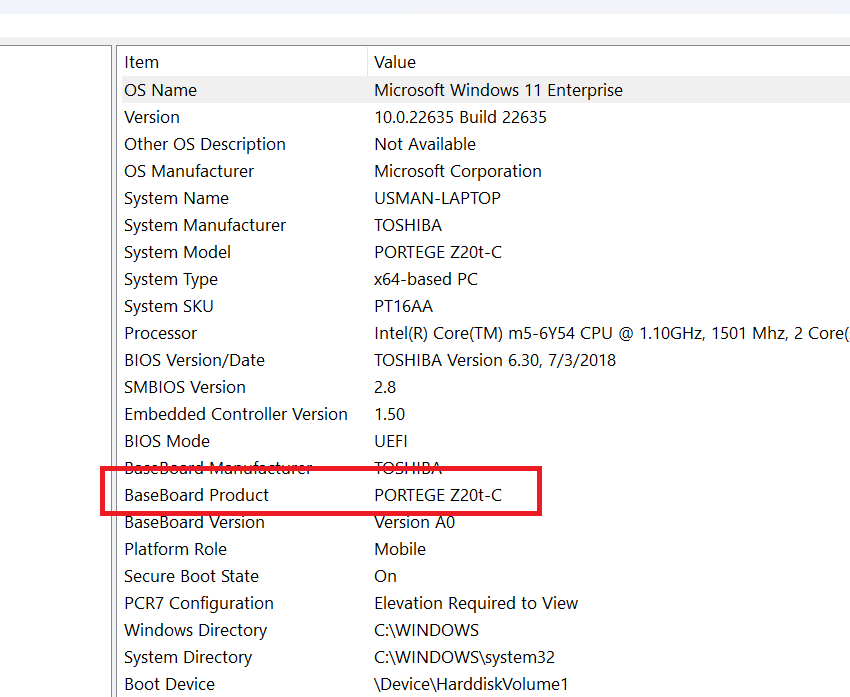Select the SMBIOS Version item
The width and height of the screenshot is (850, 697).
pyautogui.click(x=184, y=387)
